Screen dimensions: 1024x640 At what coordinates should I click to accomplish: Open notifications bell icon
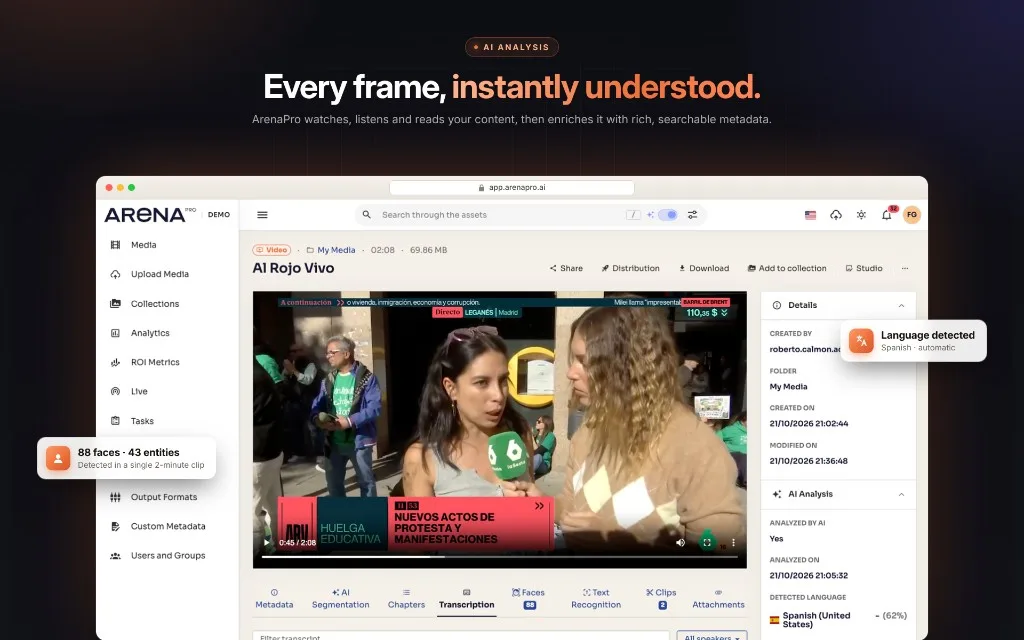887,215
